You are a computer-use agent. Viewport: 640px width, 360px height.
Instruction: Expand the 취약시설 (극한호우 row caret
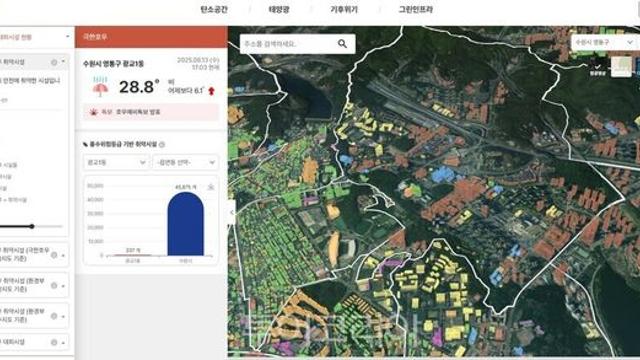tap(63, 256)
